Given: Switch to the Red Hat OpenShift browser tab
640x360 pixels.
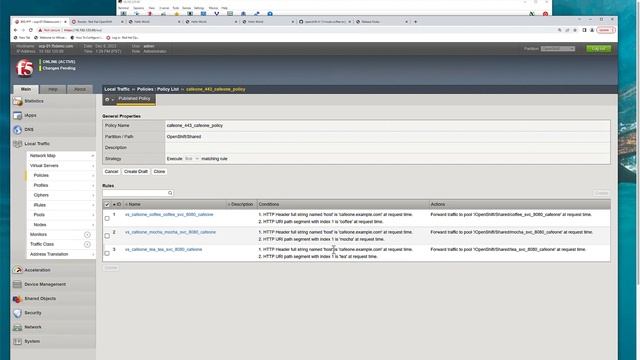Looking at the screenshot, I should [97, 22].
